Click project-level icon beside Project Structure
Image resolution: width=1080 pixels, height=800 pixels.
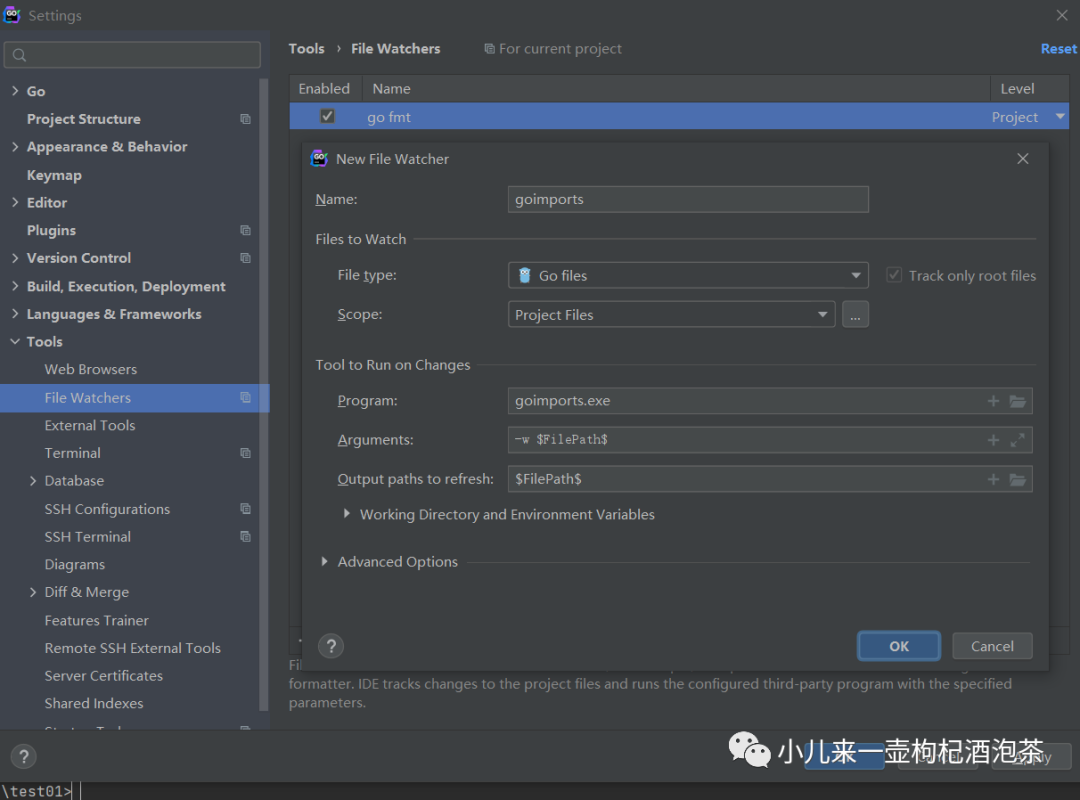coord(245,119)
